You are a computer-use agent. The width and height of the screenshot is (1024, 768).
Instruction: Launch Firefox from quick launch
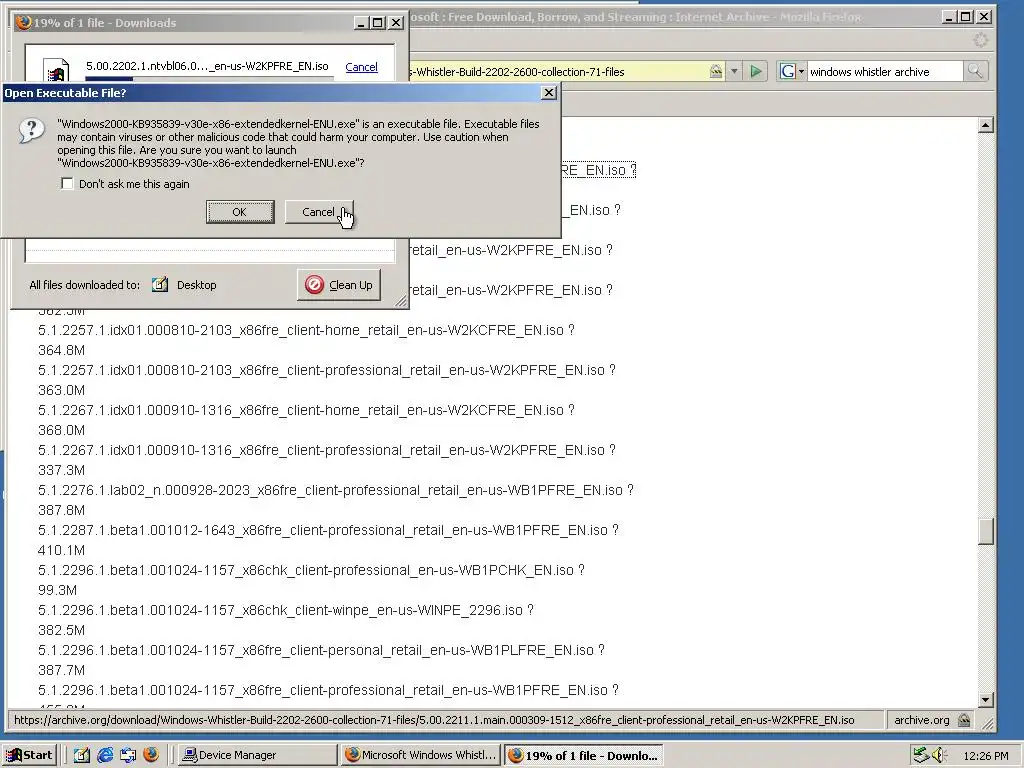[x=151, y=755]
